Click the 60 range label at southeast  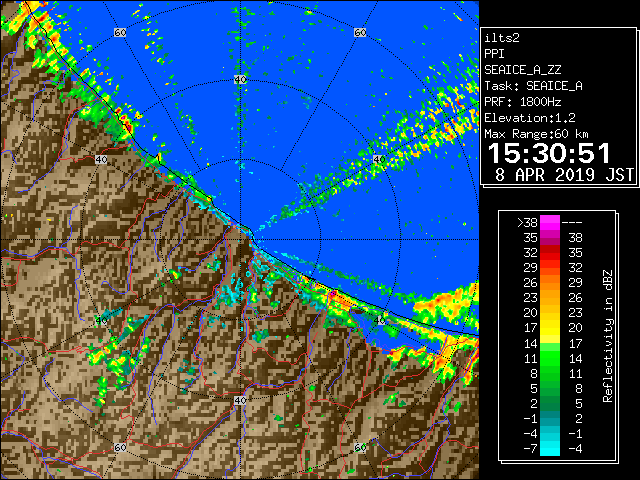360,447
